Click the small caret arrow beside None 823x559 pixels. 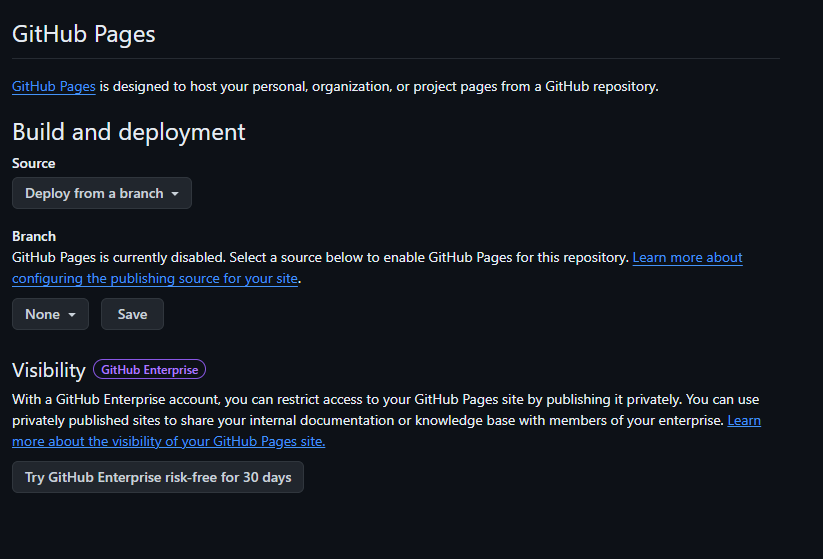(x=72, y=314)
